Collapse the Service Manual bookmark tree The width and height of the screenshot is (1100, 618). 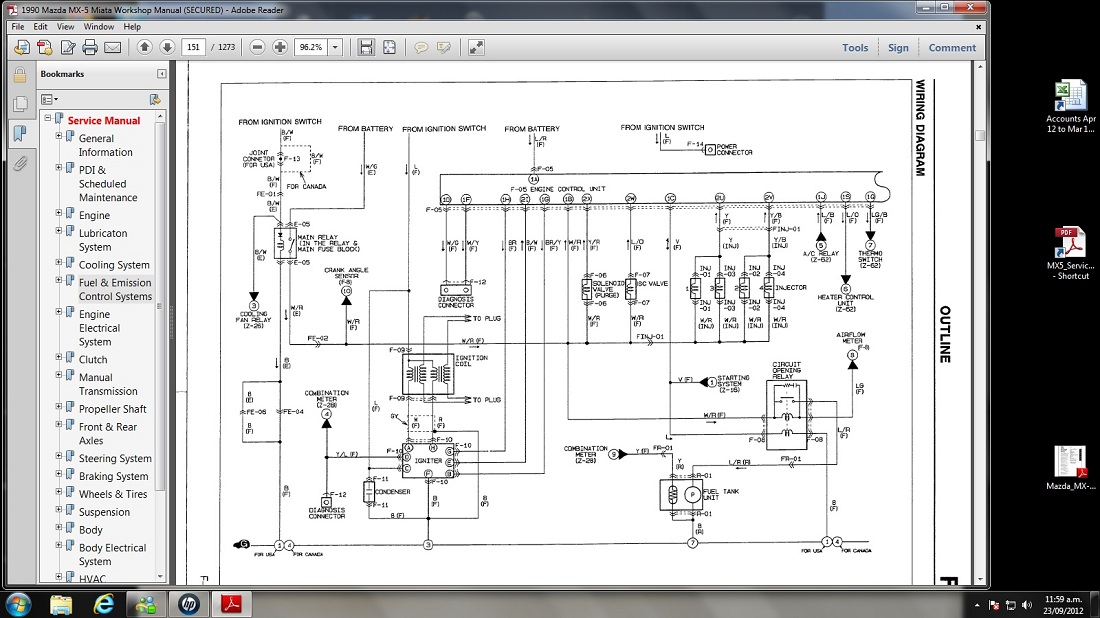48,118
